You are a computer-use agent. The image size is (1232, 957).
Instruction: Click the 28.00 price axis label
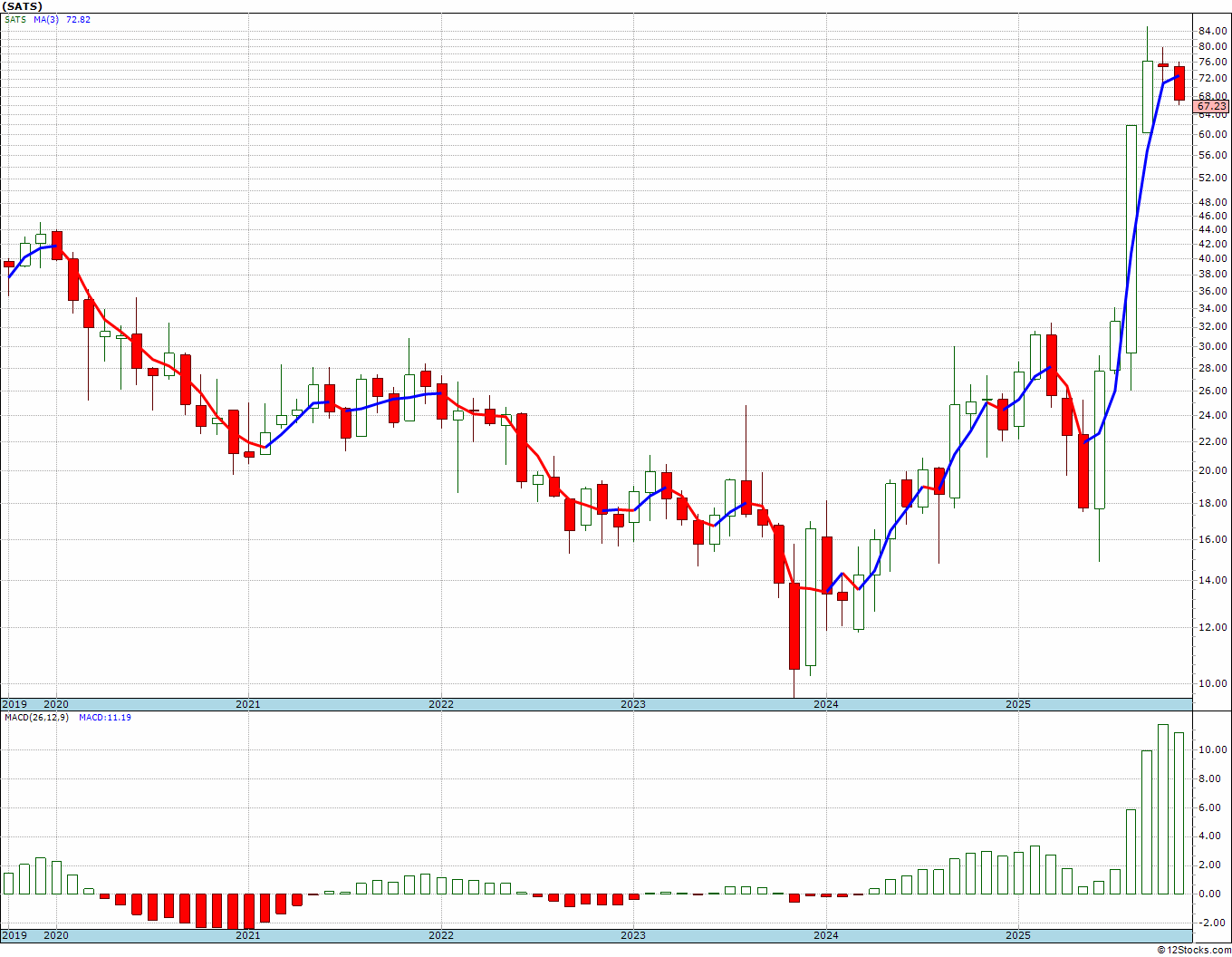[x=1212, y=369]
